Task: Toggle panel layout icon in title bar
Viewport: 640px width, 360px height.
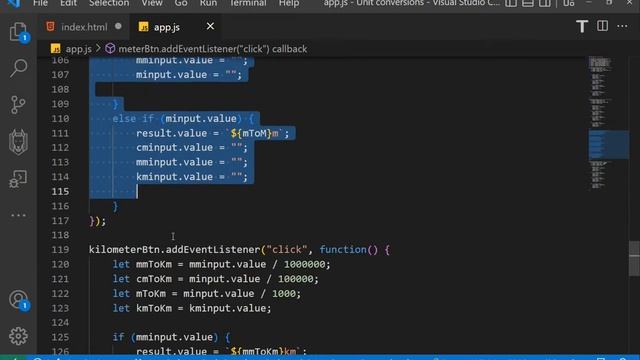Action: point(528,3)
